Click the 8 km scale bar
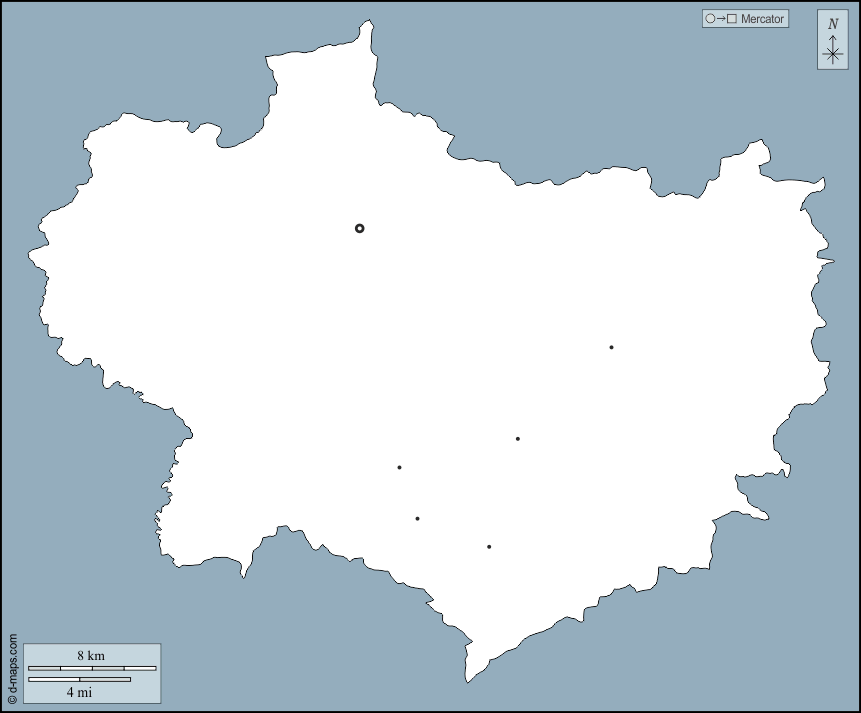This screenshot has height=713, width=861. (92, 667)
